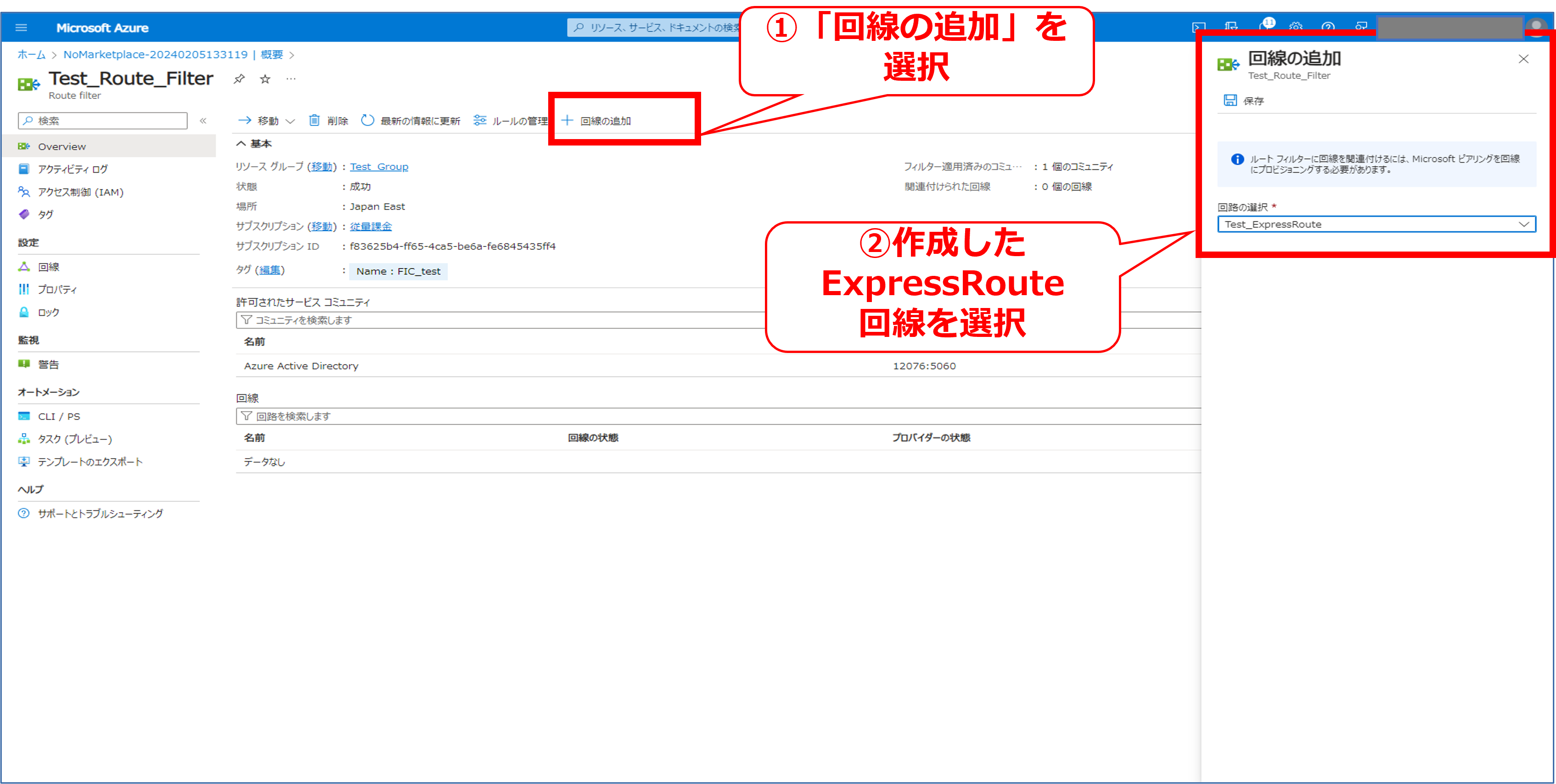Open the Test_Group resource group link

[x=379, y=167]
